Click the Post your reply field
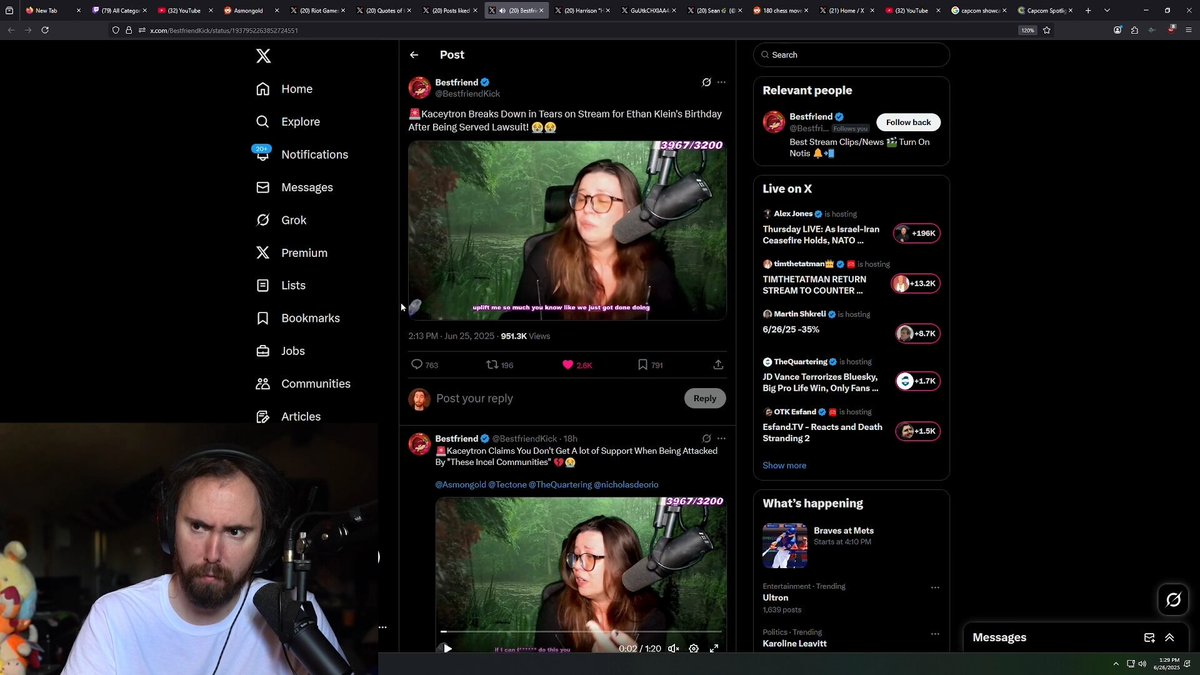Screen dimensions: 1200x675 555,398
